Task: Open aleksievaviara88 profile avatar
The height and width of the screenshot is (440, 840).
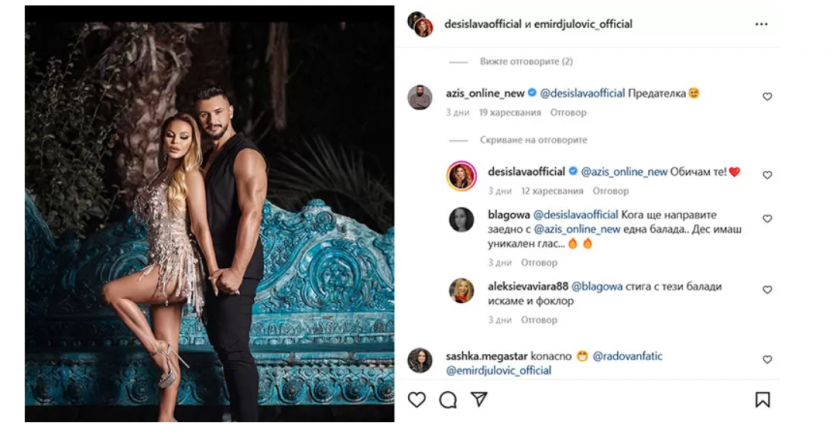Action: point(461,291)
